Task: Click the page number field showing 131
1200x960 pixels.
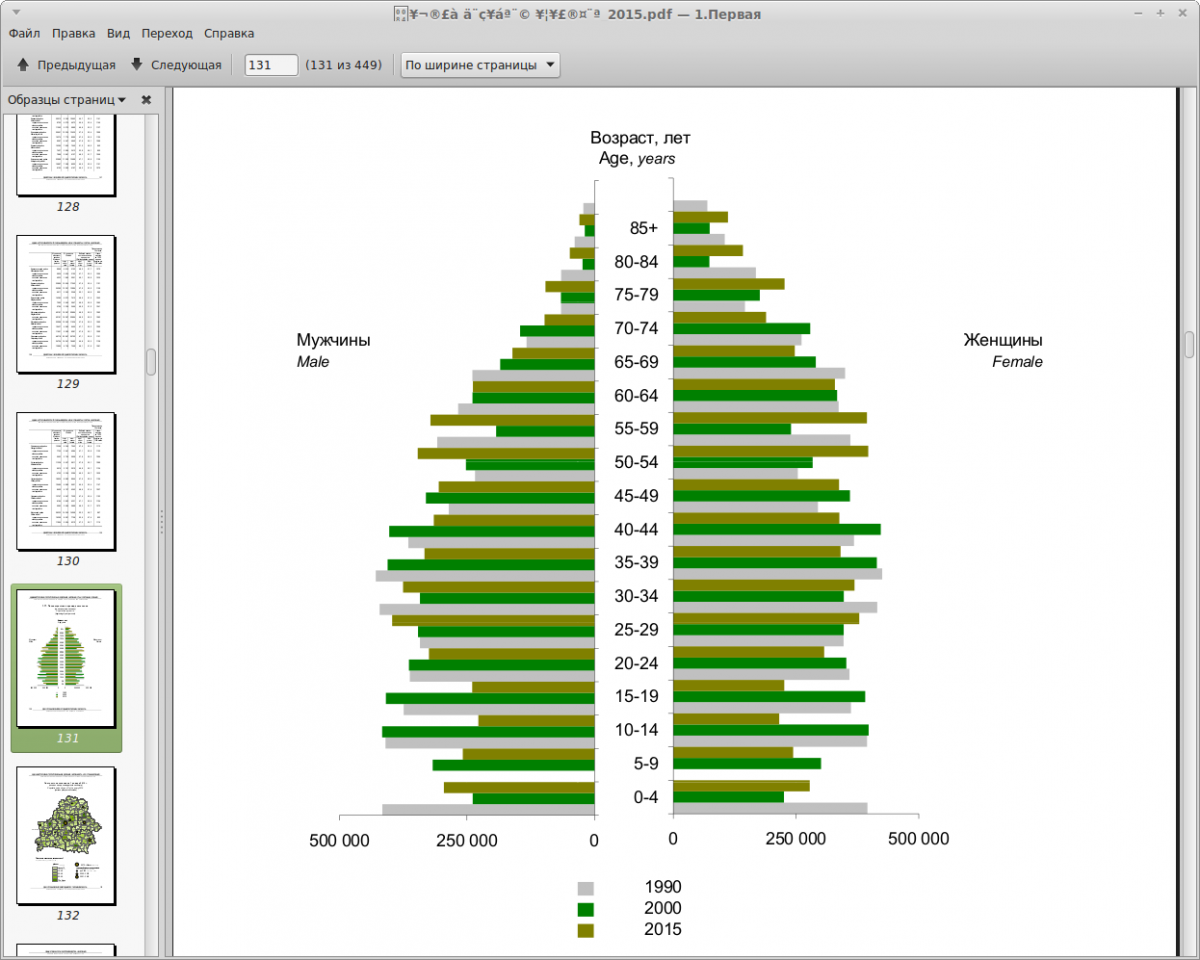Action: coord(272,65)
